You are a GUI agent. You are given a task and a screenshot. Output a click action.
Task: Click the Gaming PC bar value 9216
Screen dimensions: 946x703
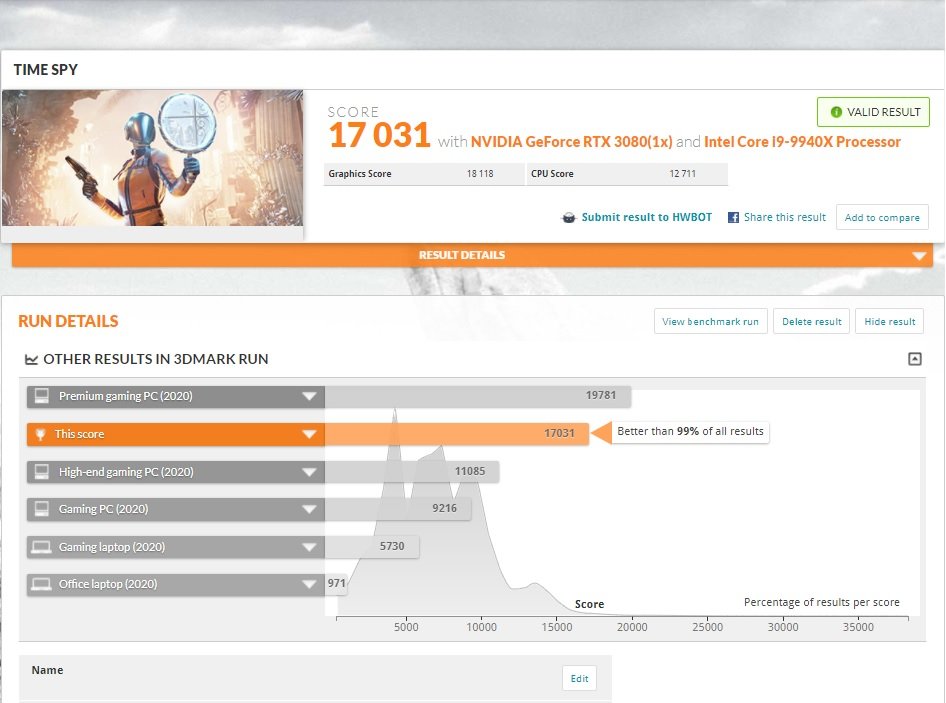pos(445,508)
